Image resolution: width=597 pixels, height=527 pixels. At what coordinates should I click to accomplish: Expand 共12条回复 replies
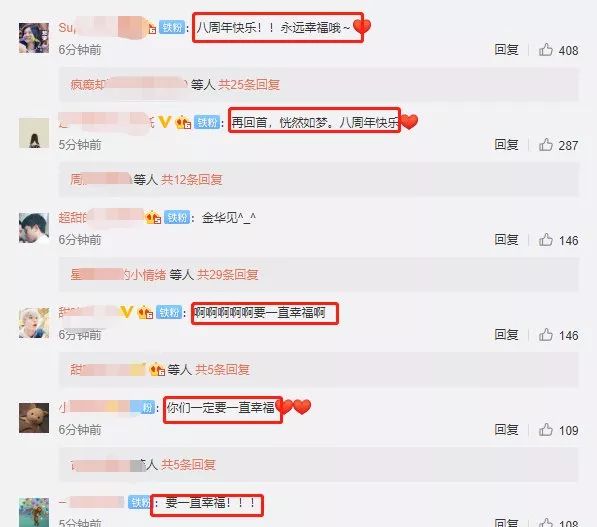pos(192,179)
